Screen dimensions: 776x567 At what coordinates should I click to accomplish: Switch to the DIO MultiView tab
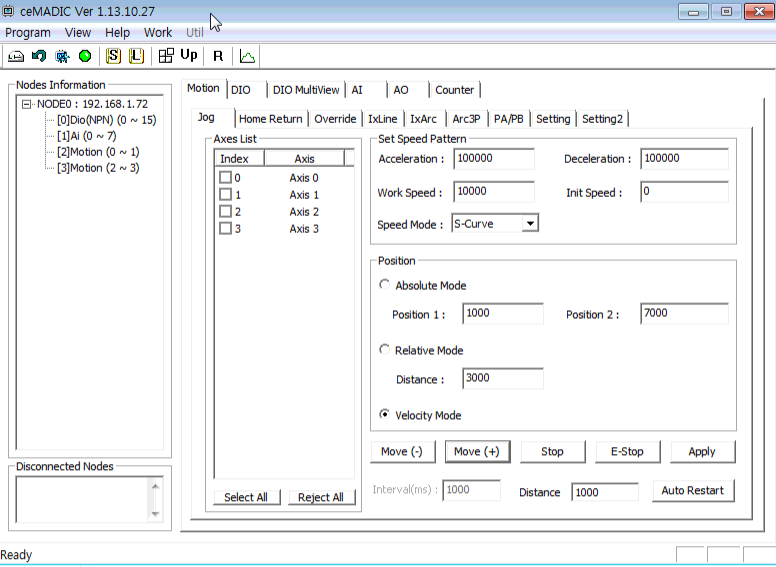tap(306, 90)
